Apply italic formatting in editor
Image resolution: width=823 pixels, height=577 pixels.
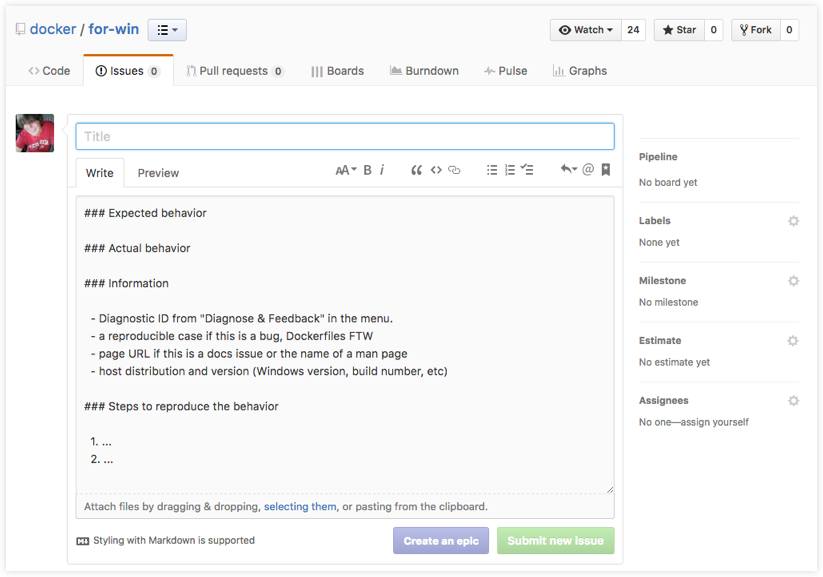382,170
